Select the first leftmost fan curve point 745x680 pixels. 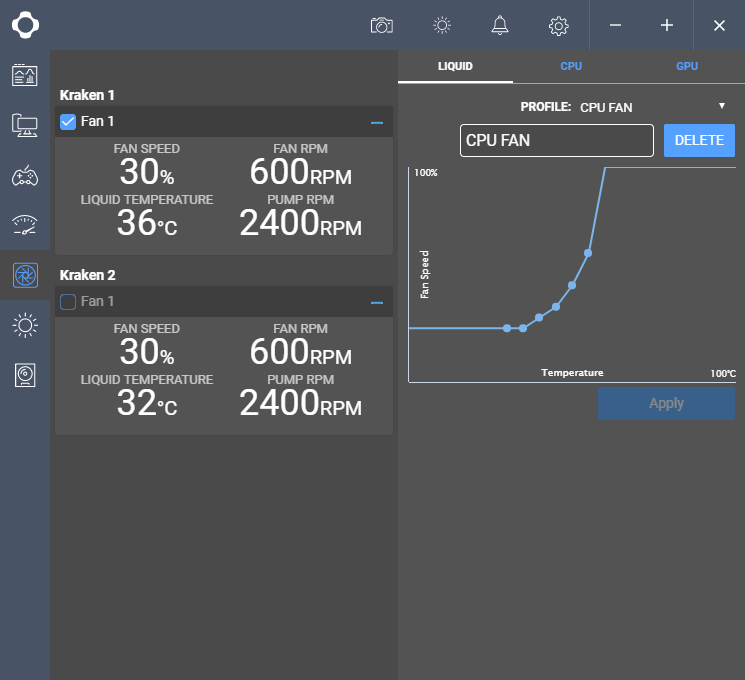point(507,328)
